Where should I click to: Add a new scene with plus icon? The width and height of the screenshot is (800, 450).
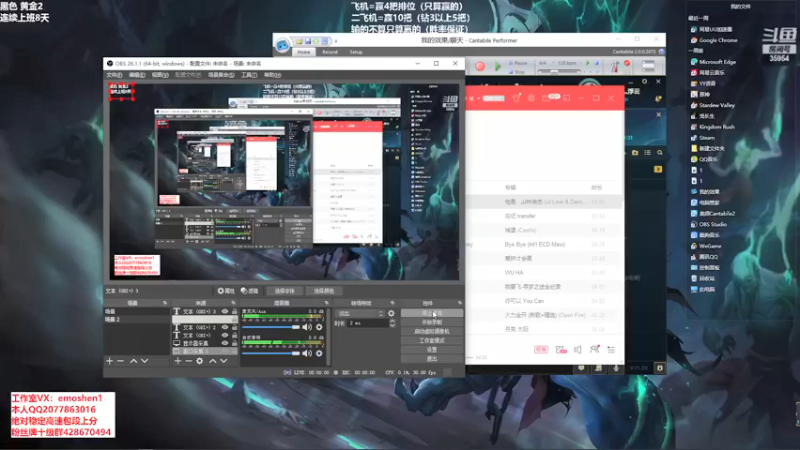pos(109,361)
